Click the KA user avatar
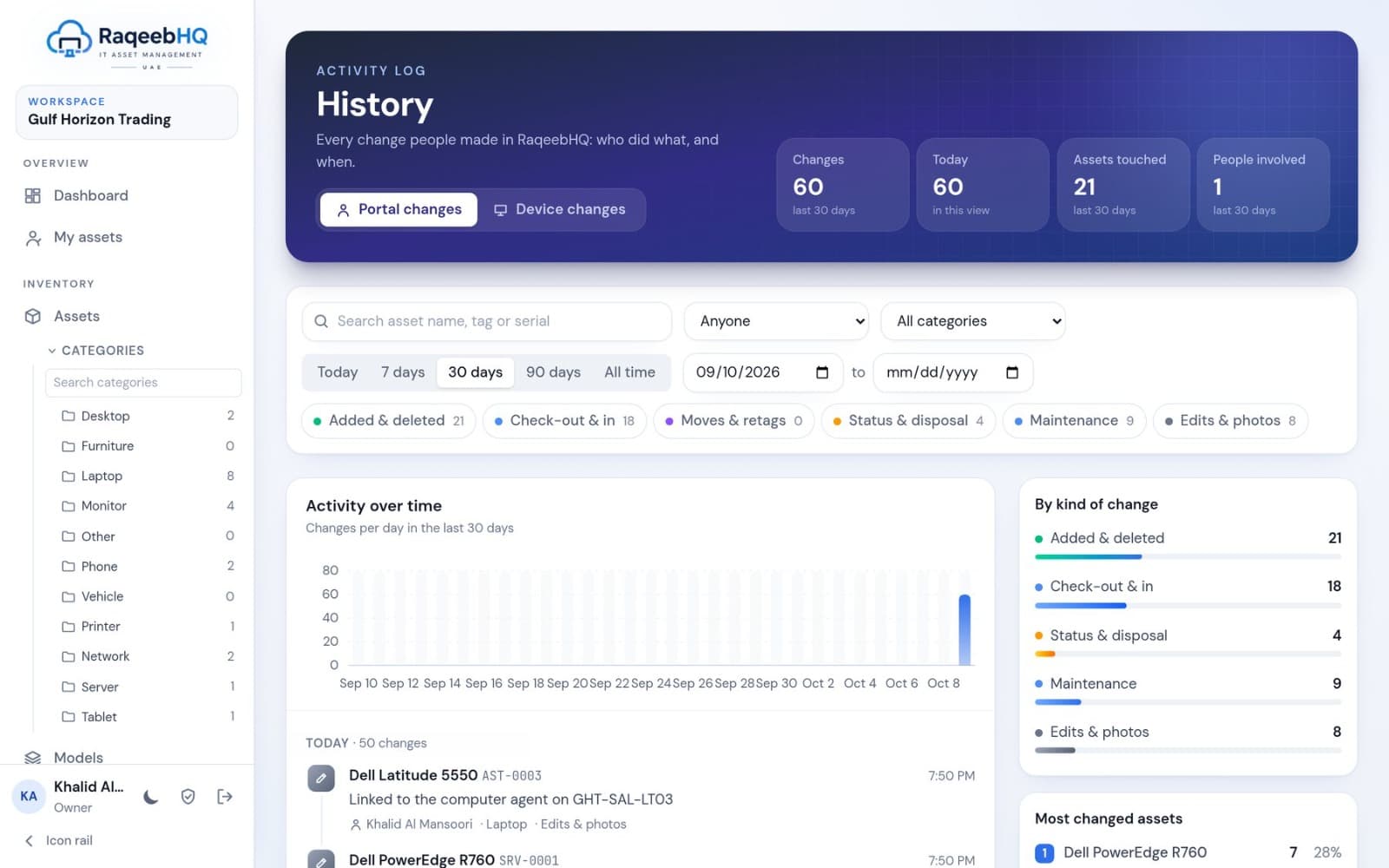The width and height of the screenshot is (1389, 868). click(x=29, y=796)
